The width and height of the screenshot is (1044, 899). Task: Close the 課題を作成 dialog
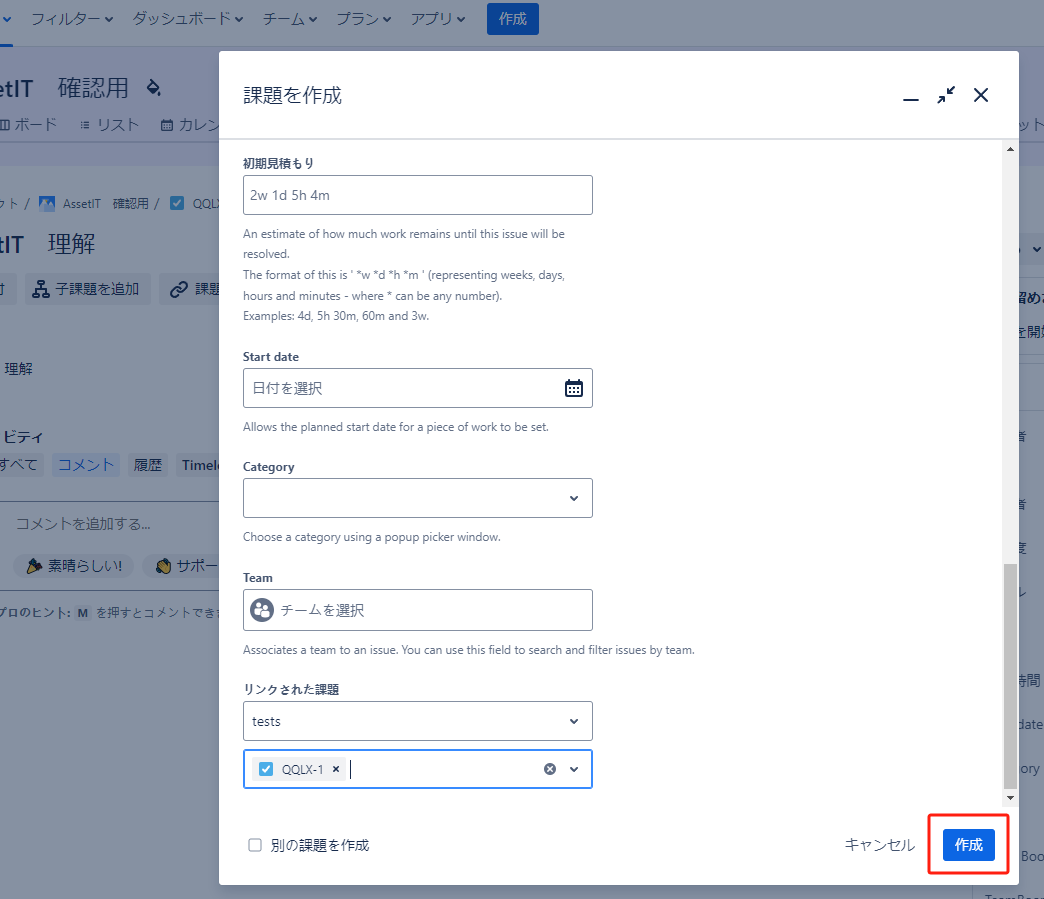pyautogui.click(x=981, y=95)
